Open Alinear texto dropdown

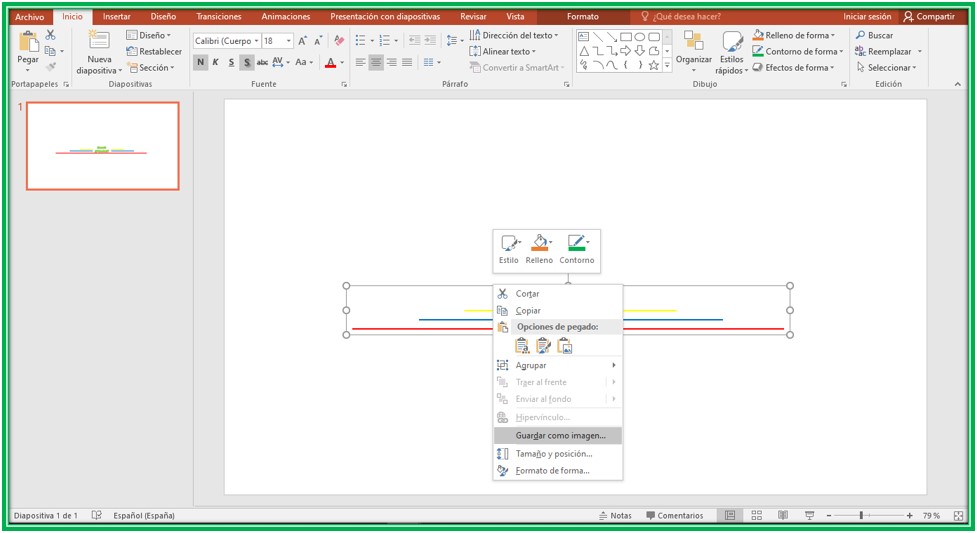(x=502, y=51)
